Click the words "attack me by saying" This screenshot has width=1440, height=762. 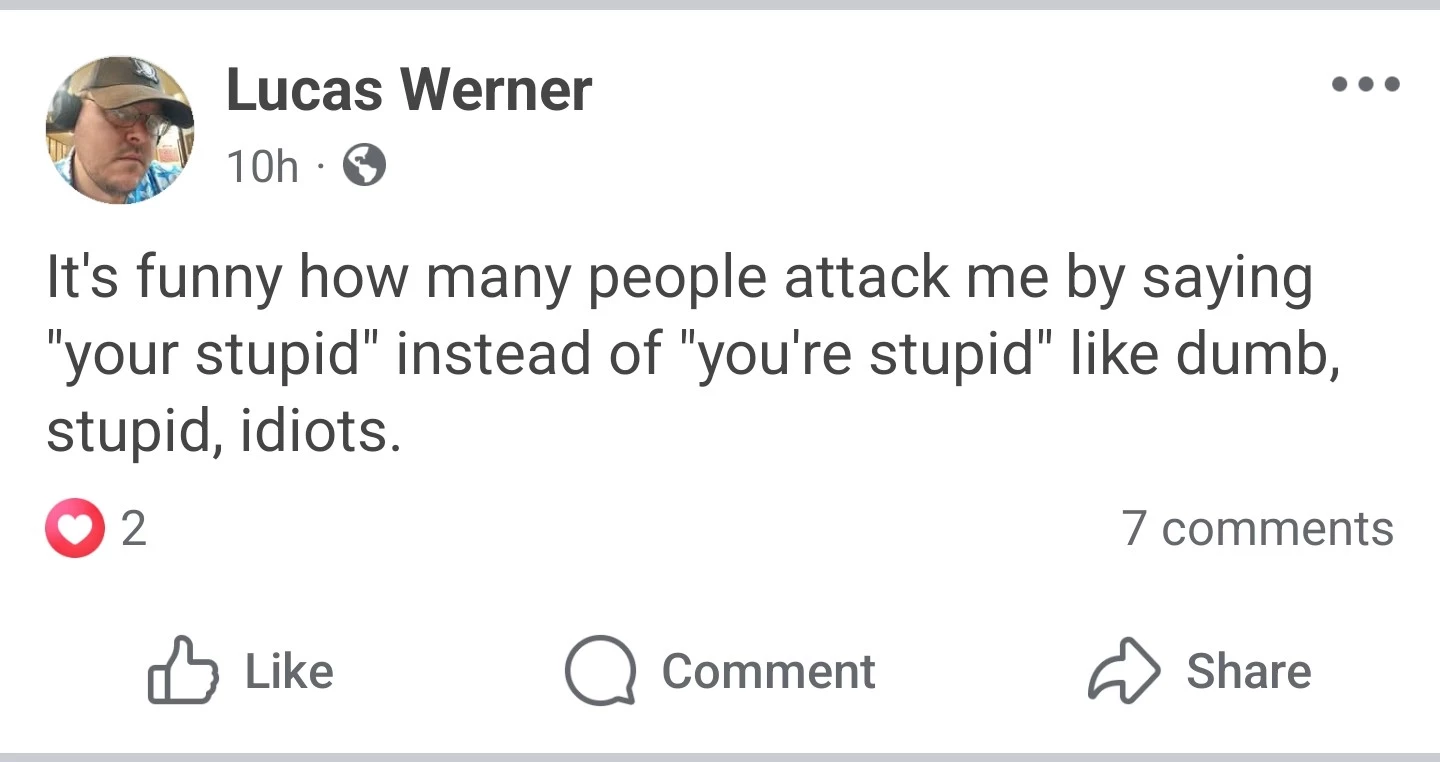(x=1048, y=280)
